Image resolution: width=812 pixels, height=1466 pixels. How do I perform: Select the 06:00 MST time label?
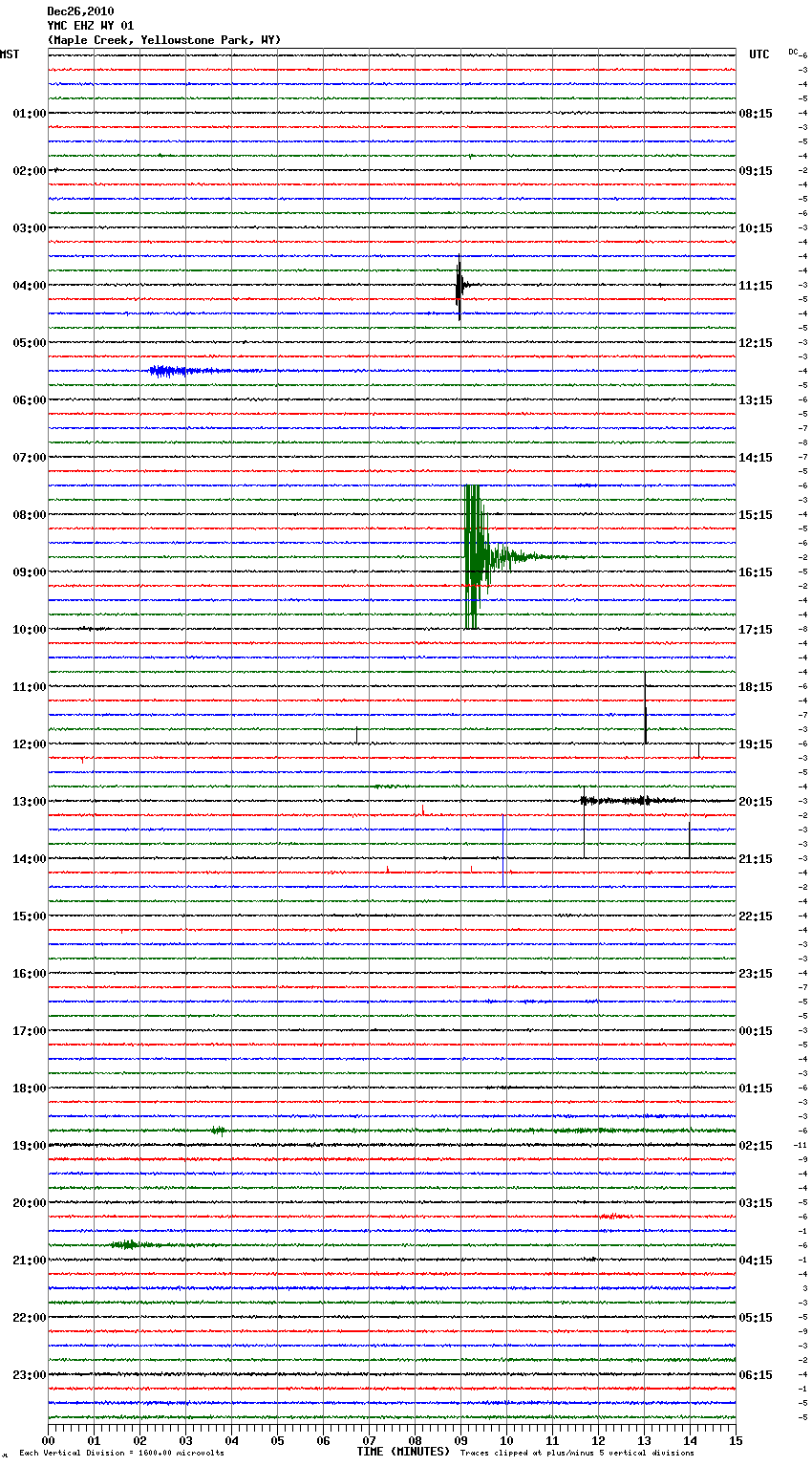pos(29,400)
